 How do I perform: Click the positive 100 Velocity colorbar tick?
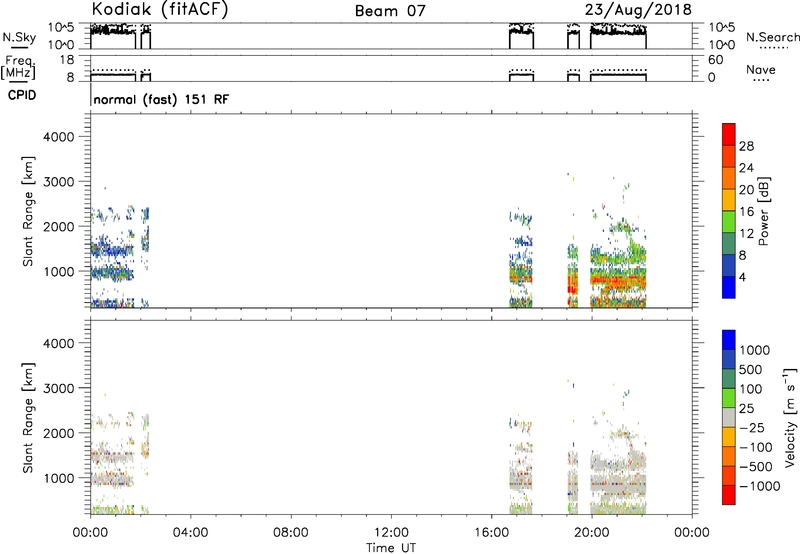(751, 389)
